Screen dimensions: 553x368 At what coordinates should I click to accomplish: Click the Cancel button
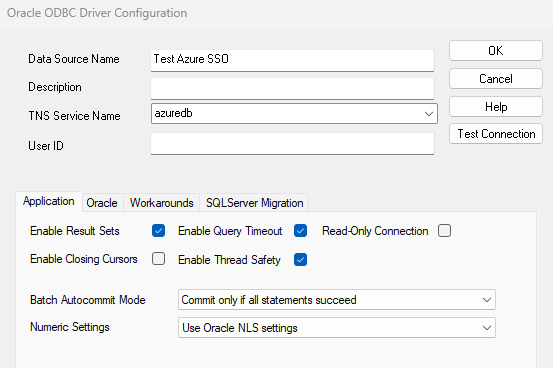click(x=496, y=79)
